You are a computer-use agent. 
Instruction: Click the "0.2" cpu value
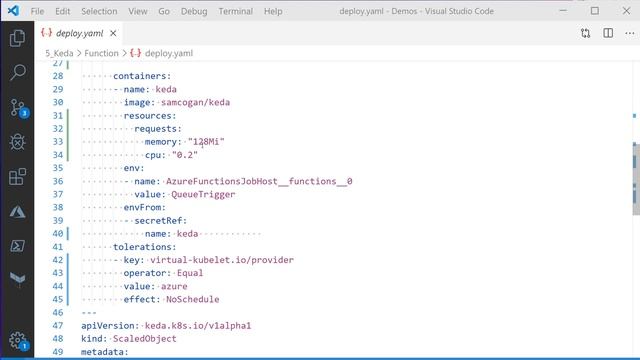[x=185, y=155]
